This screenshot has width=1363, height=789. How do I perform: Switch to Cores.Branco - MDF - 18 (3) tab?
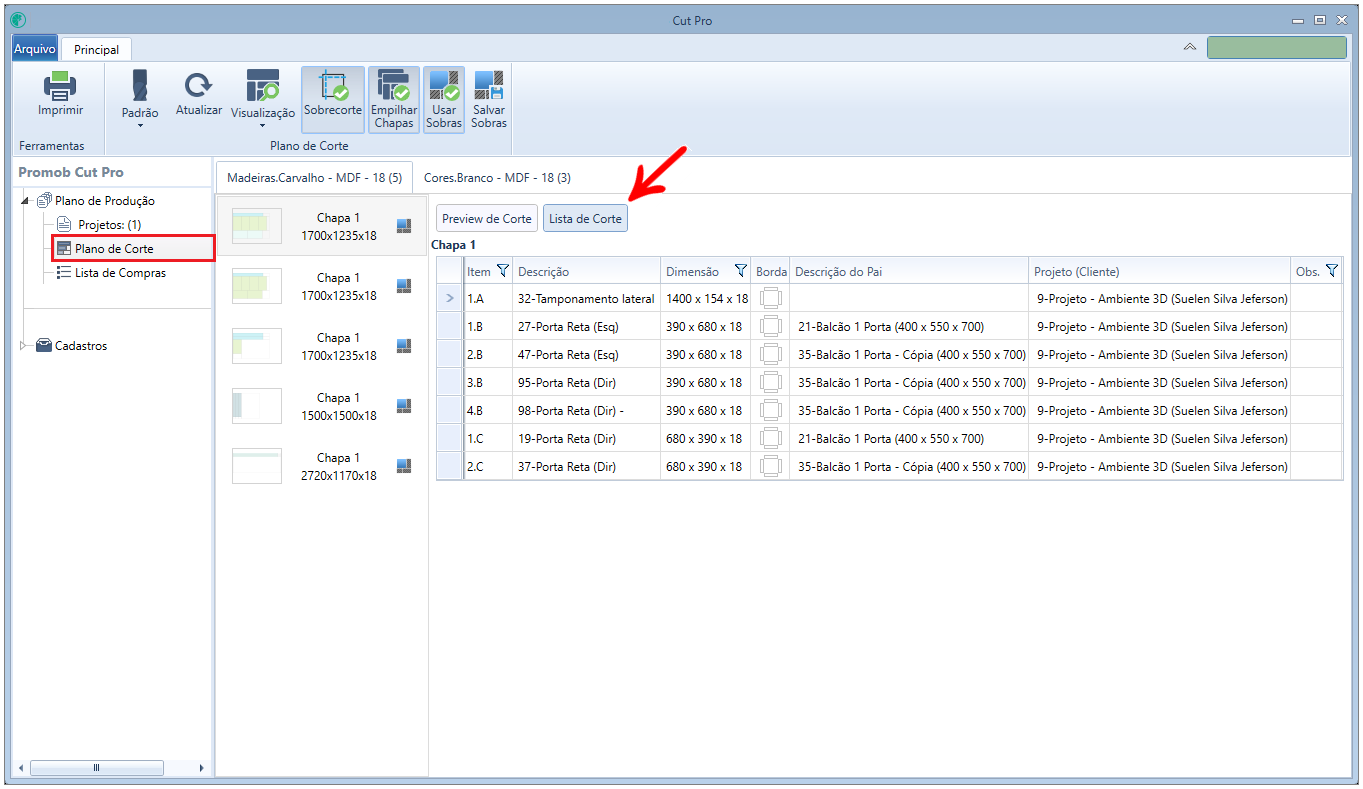[497, 177]
